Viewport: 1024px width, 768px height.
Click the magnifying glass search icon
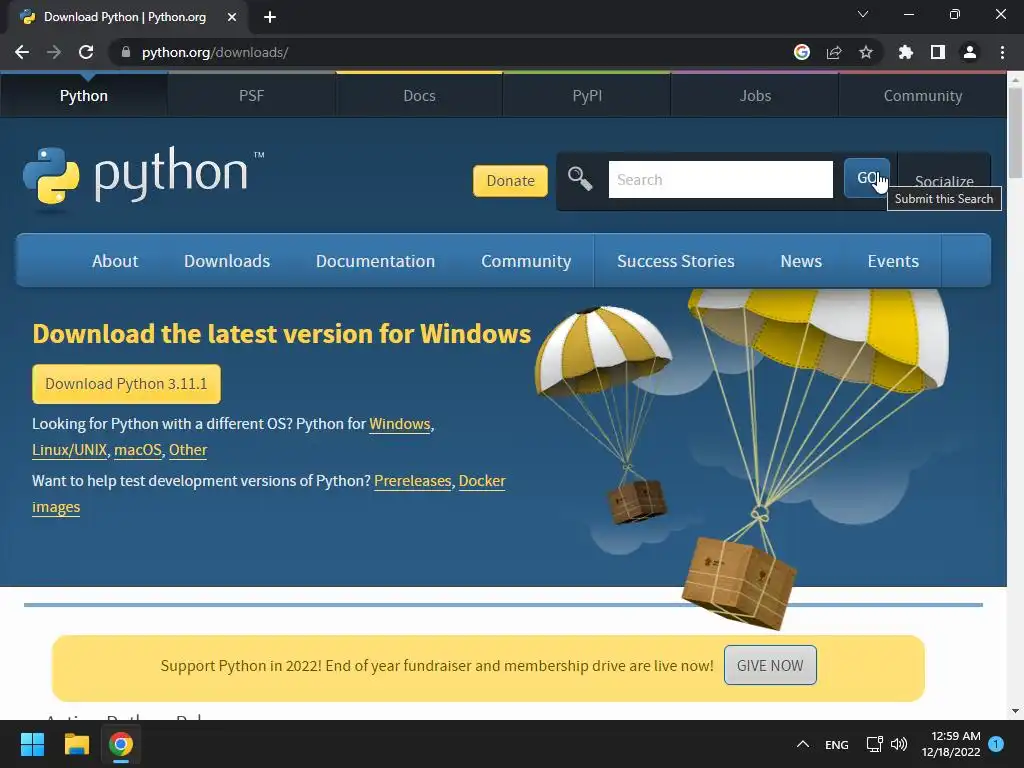coord(580,178)
